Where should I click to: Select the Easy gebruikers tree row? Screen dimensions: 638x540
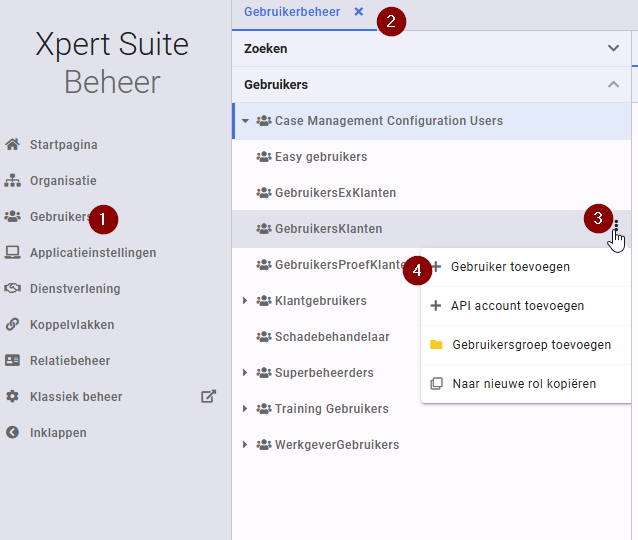(x=431, y=157)
